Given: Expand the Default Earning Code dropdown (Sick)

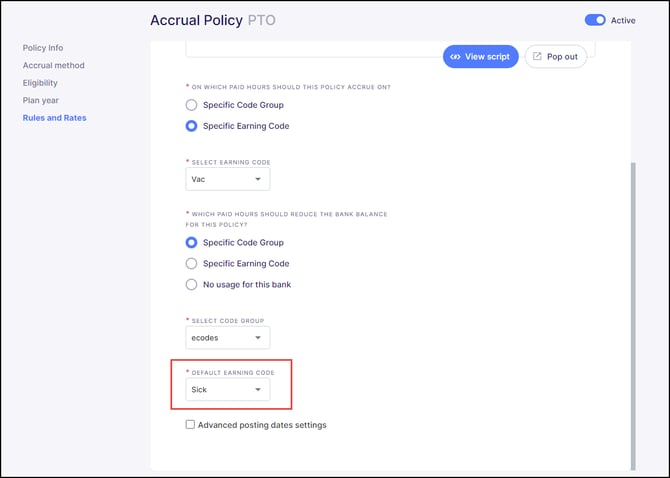Looking at the screenshot, I should click(228, 390).
